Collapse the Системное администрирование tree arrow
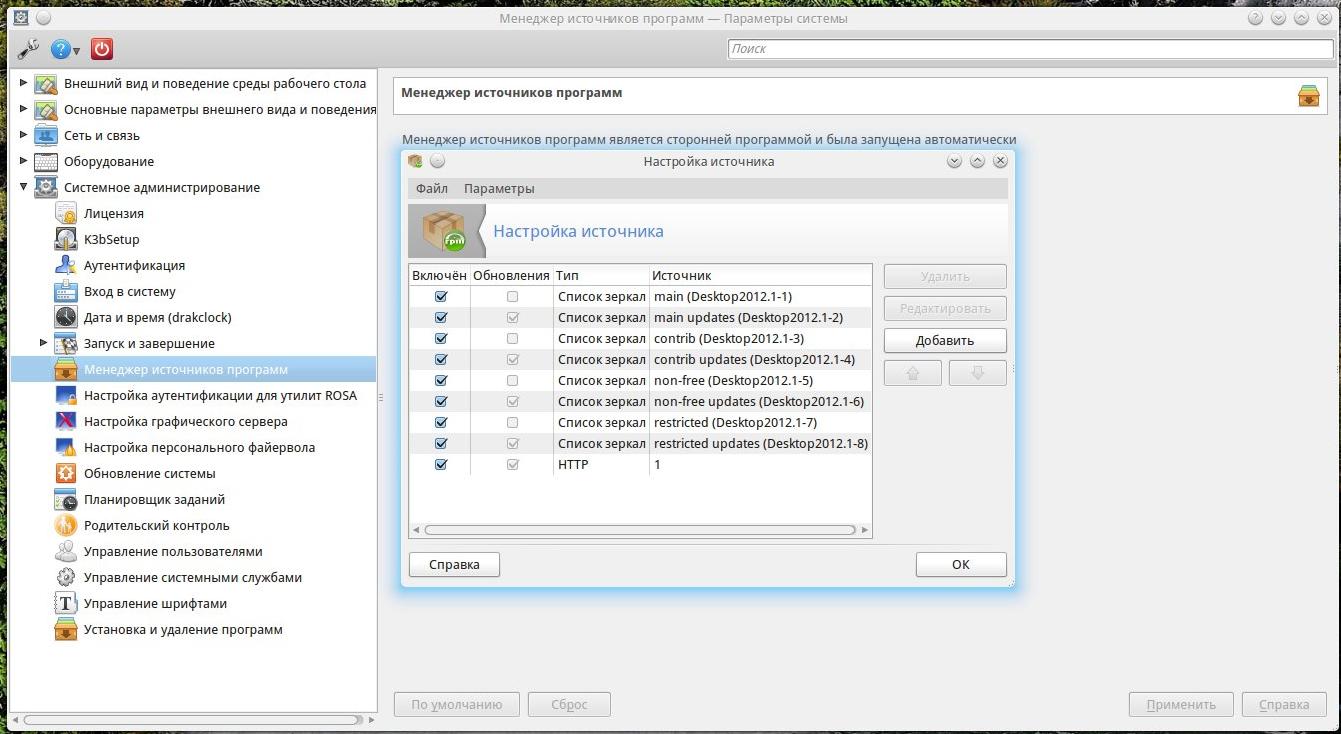This screenshot has height=734, width=1341. point(24,187)
